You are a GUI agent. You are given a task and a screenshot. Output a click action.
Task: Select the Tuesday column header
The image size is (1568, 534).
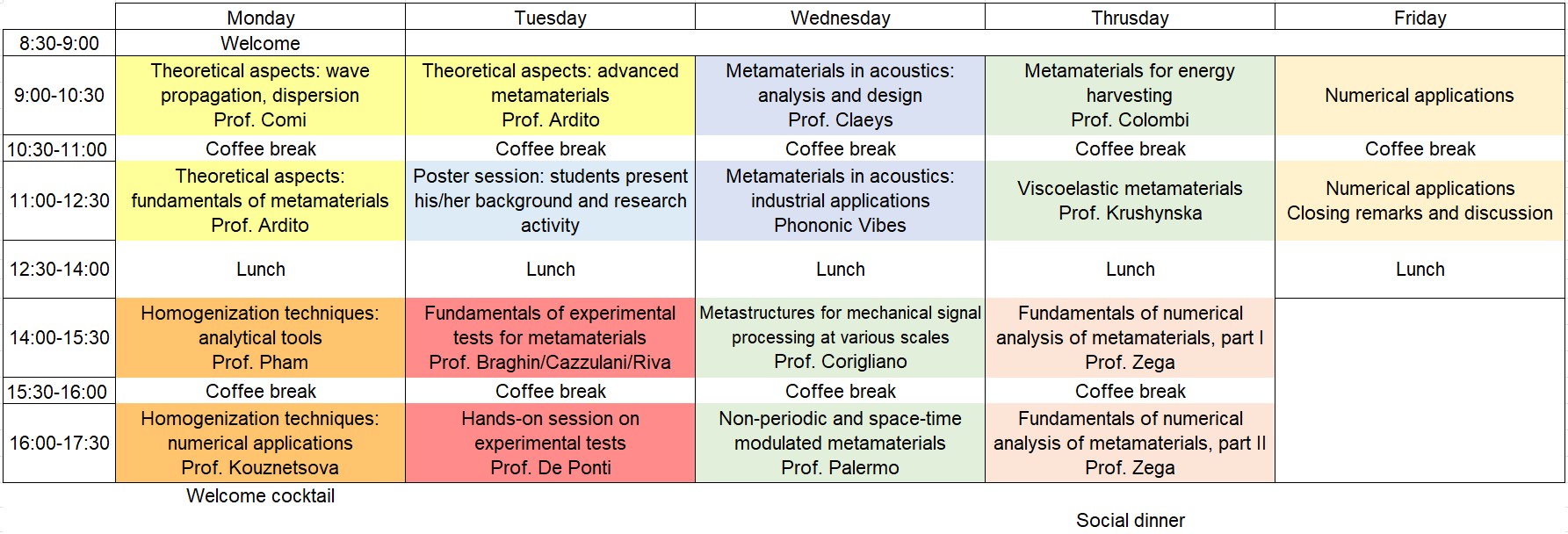click(x=550, y=18)
